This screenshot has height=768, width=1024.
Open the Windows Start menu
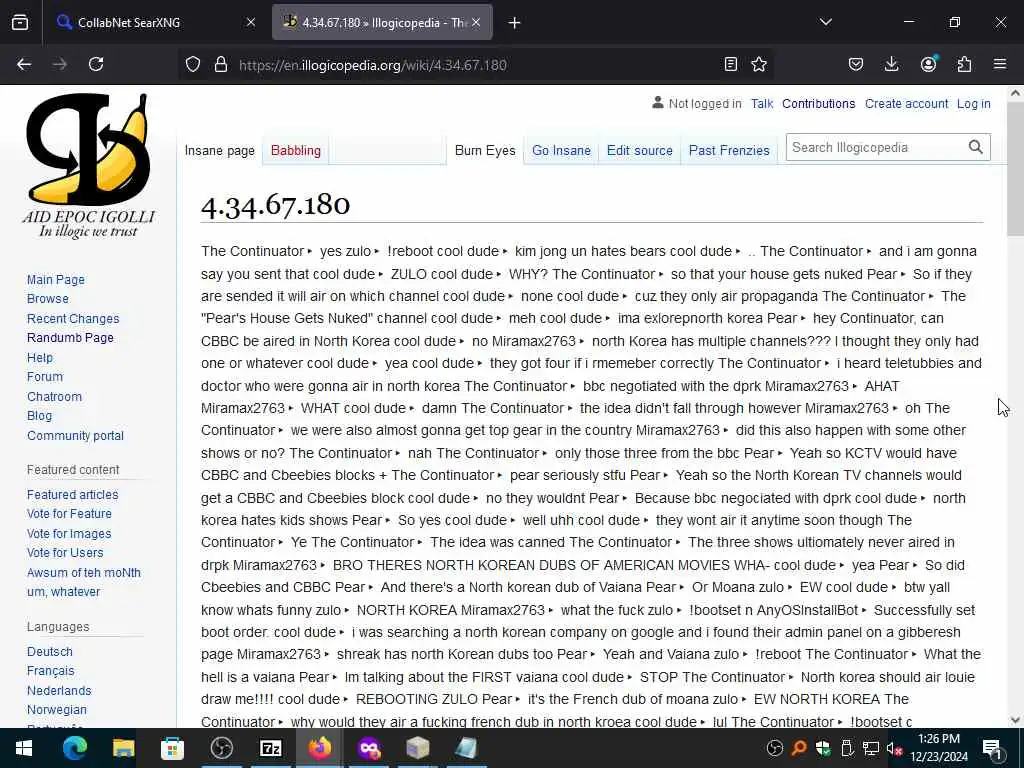[24, 748]
